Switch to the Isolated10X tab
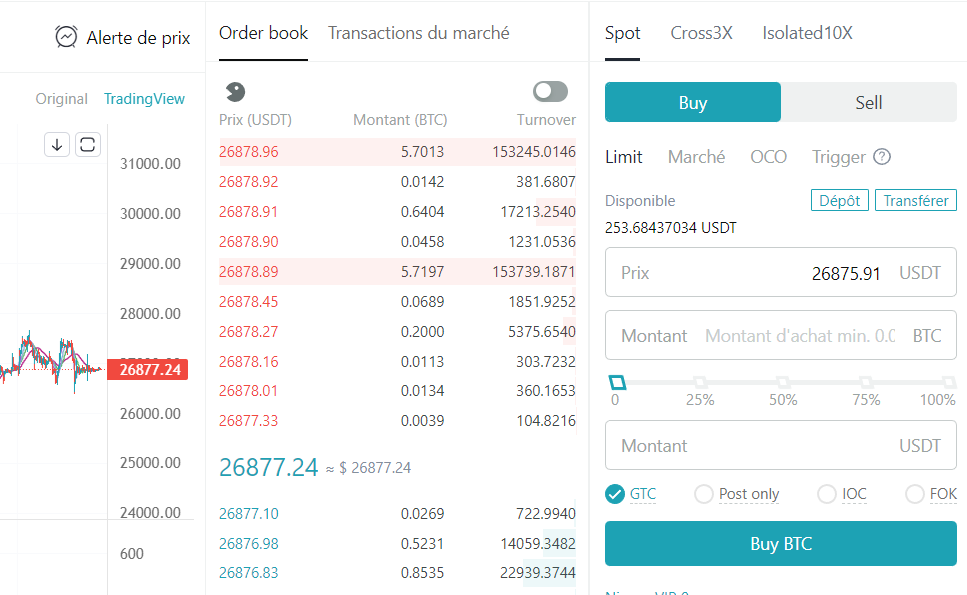This screenshot has width=967, height=595. click(x=807, y=33)
